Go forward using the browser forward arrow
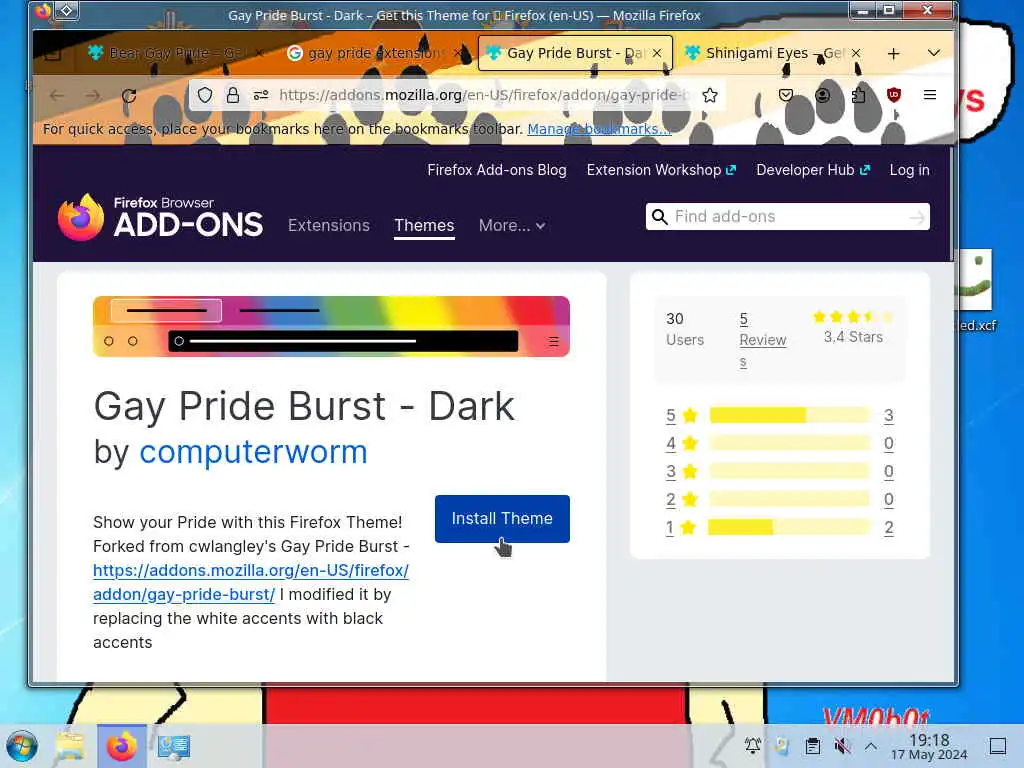 [x=93, y=95]
